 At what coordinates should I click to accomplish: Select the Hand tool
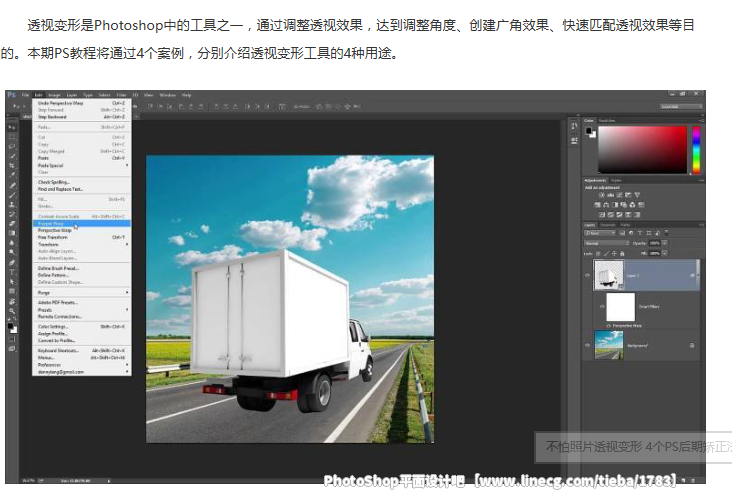pos(12,301)
